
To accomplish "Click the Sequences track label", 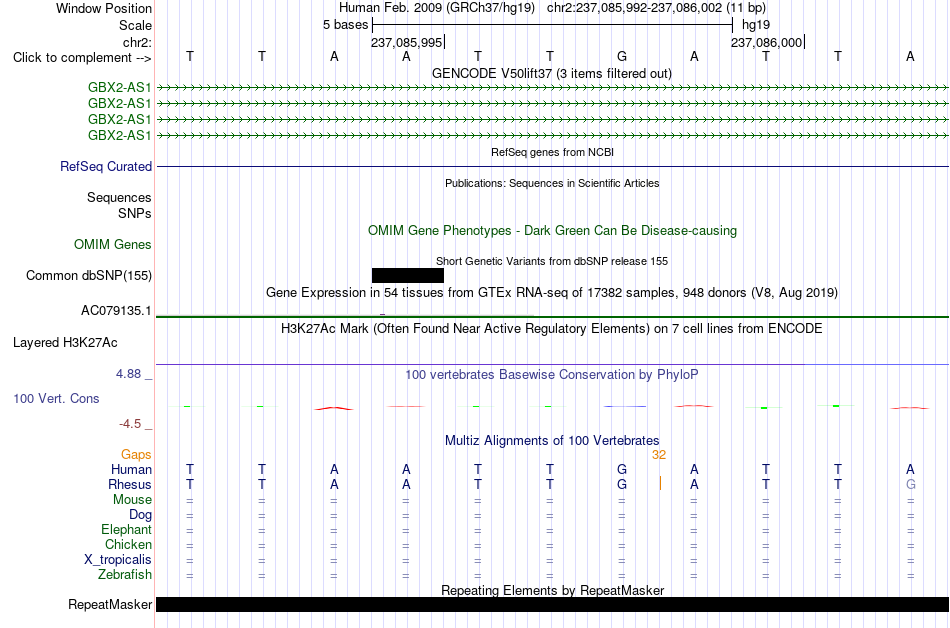I will [x=119, y=197].
